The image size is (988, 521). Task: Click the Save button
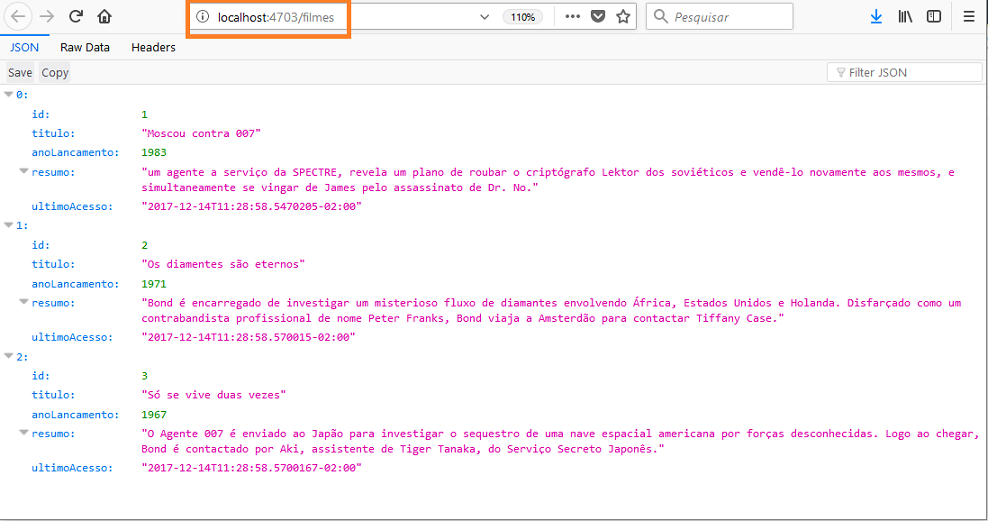tap(20, 72)
